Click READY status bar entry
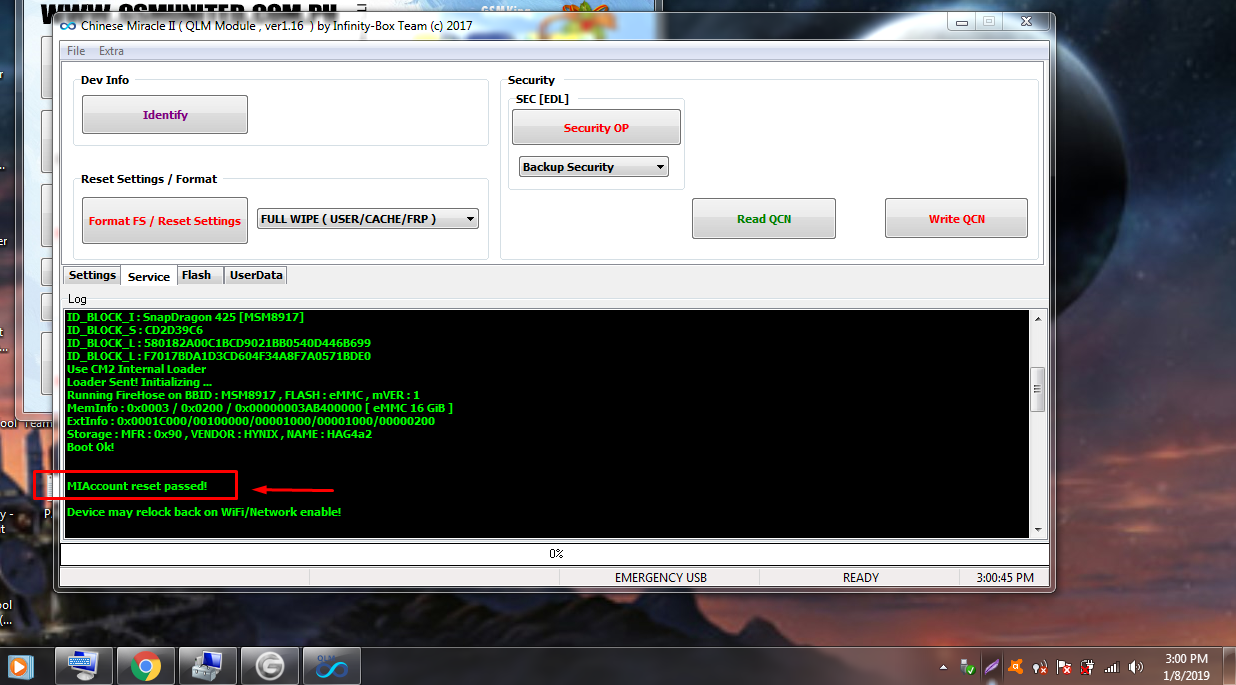This screenshot has height=685, width=1236. click(860, 577)
